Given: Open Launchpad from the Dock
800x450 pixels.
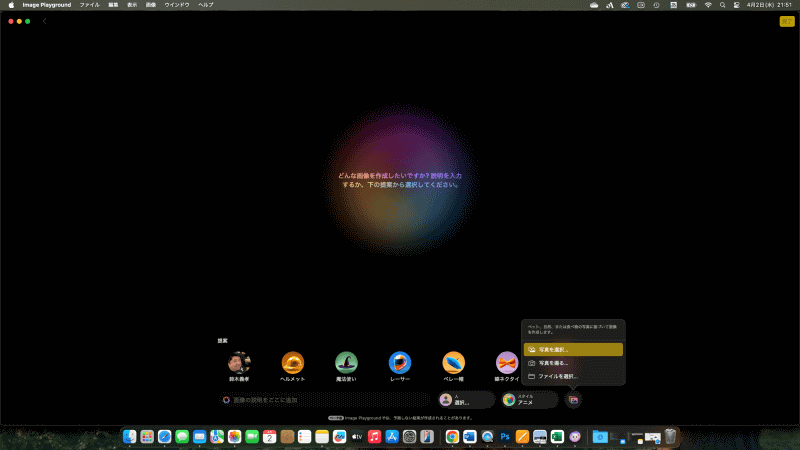Looking at the screenshot, I should (x=147, y=437).
